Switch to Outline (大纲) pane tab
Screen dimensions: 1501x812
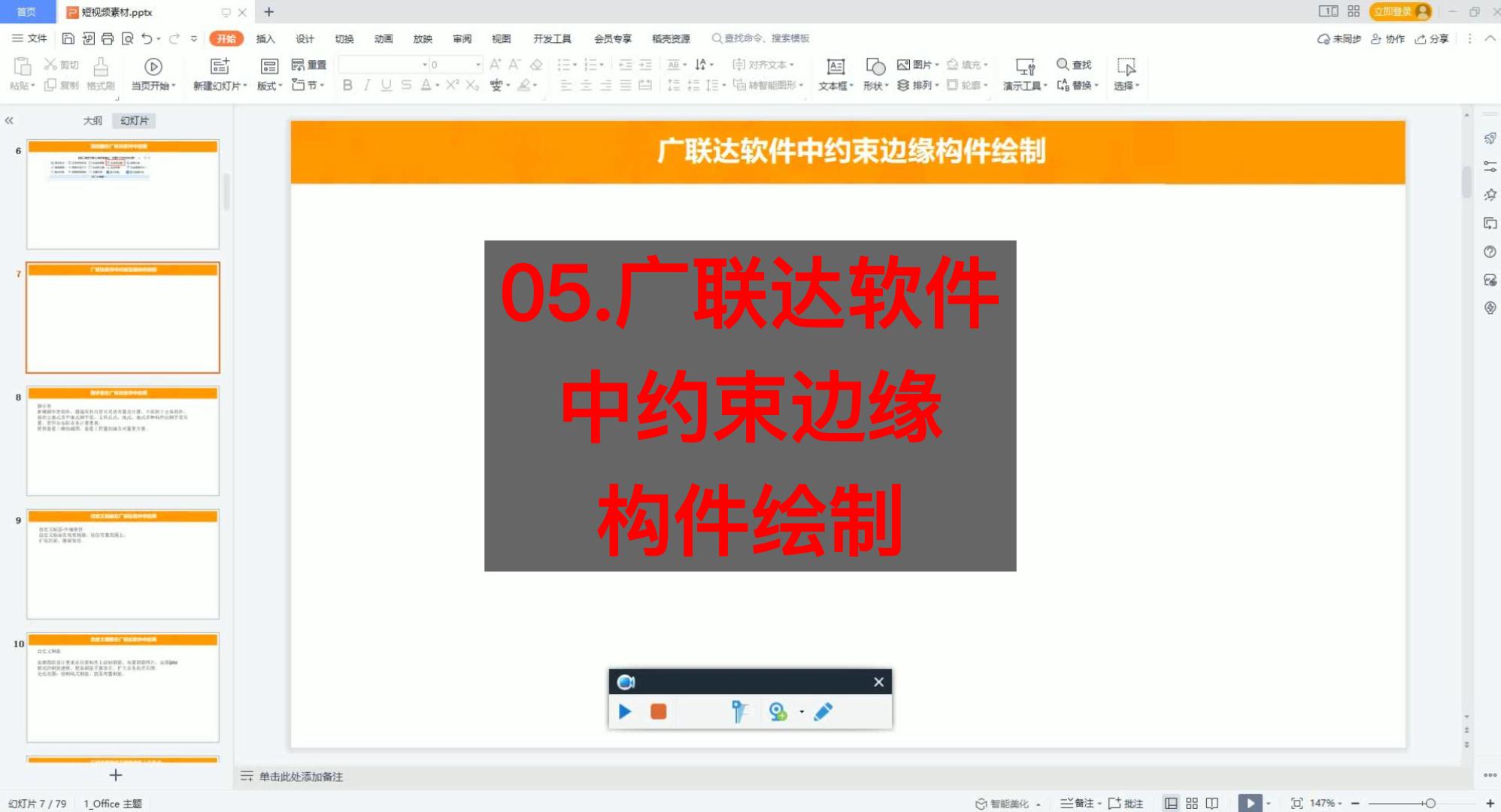(x=92, y=120)
